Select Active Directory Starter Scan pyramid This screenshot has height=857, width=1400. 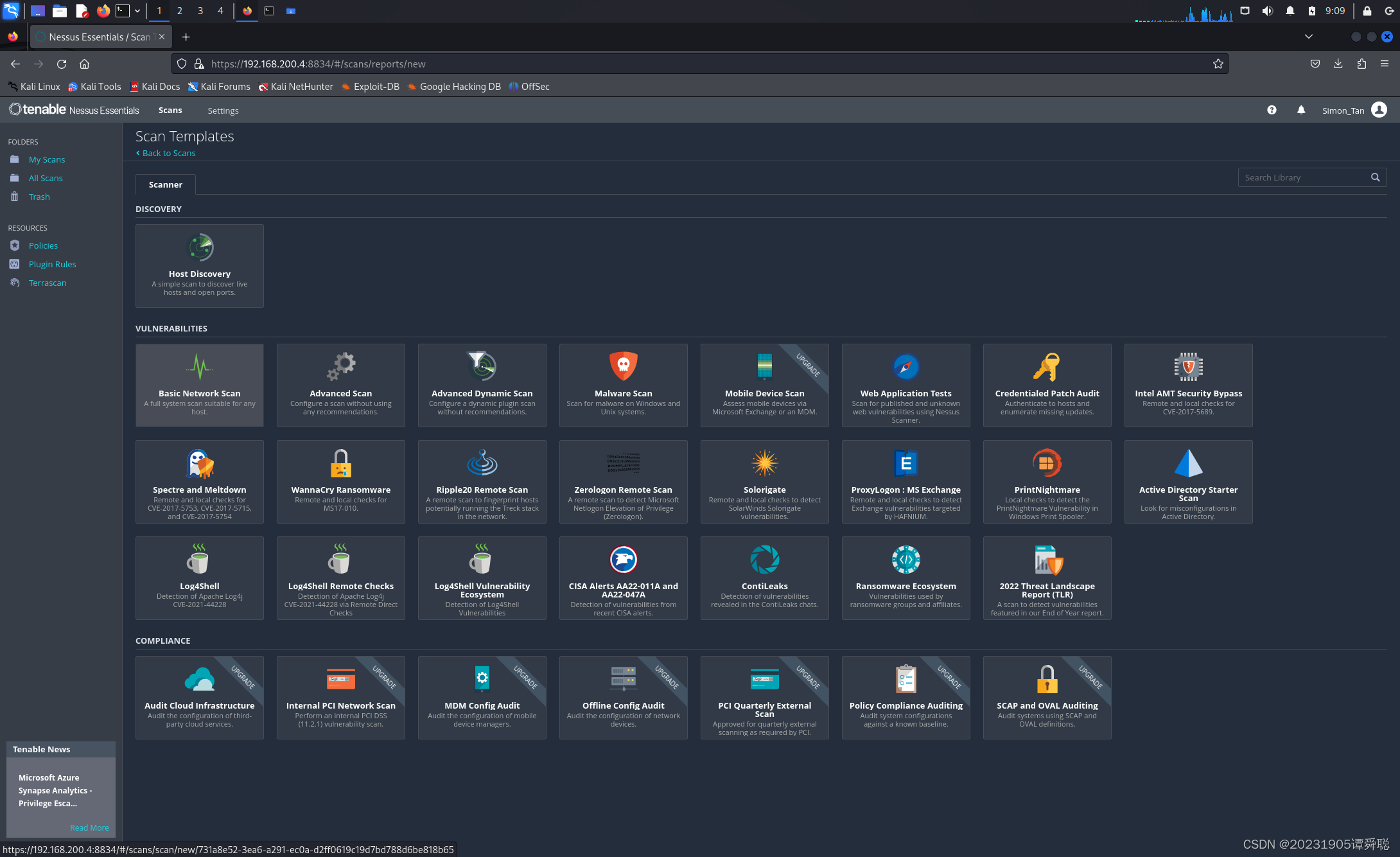(1188, 481)
